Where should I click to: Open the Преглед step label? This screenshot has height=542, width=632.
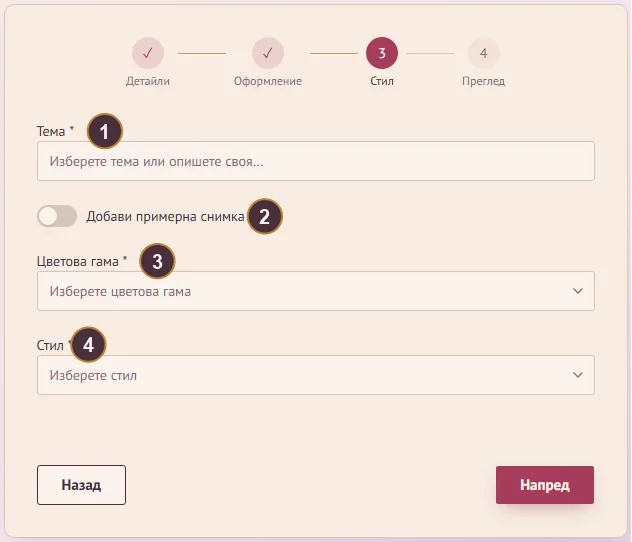(x=484, y=81)
